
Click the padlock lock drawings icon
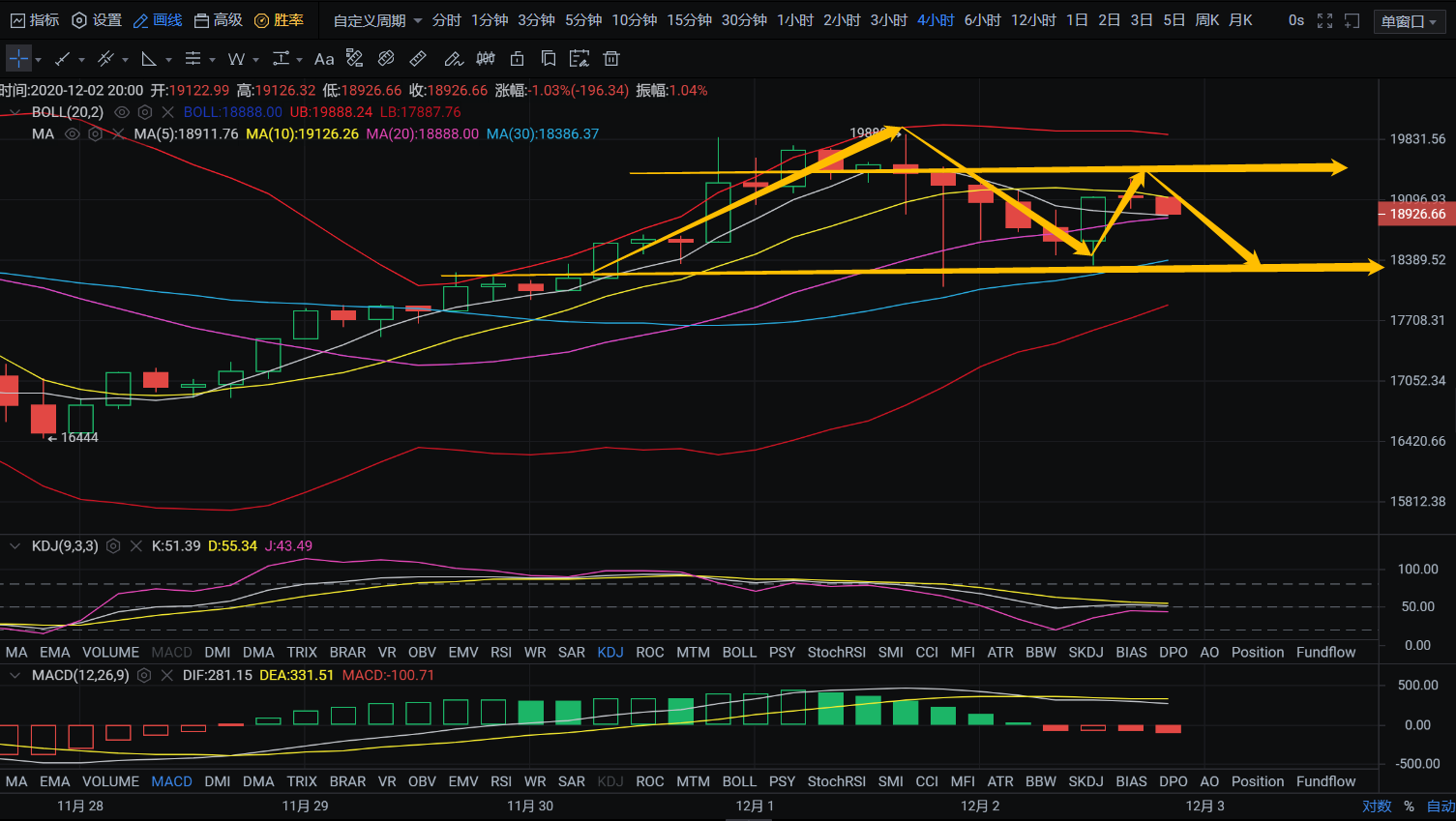coord(518,59)
